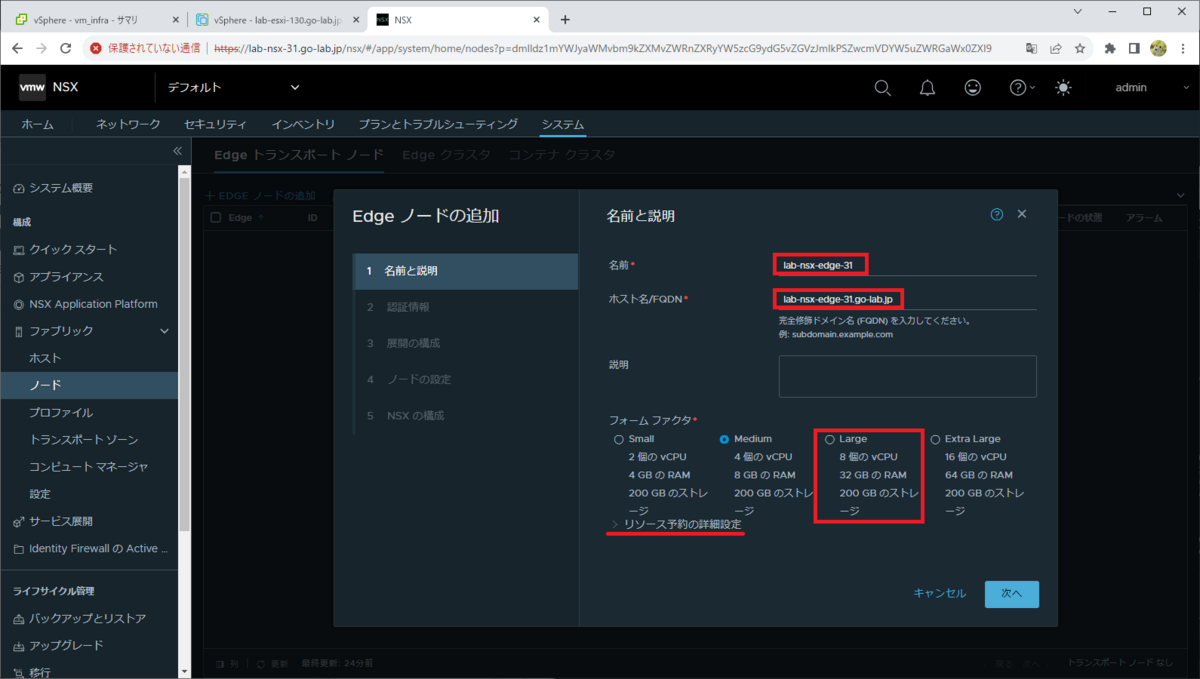
Task: Open the NSX search magnifier icon
Action: (x=882, y=88)
